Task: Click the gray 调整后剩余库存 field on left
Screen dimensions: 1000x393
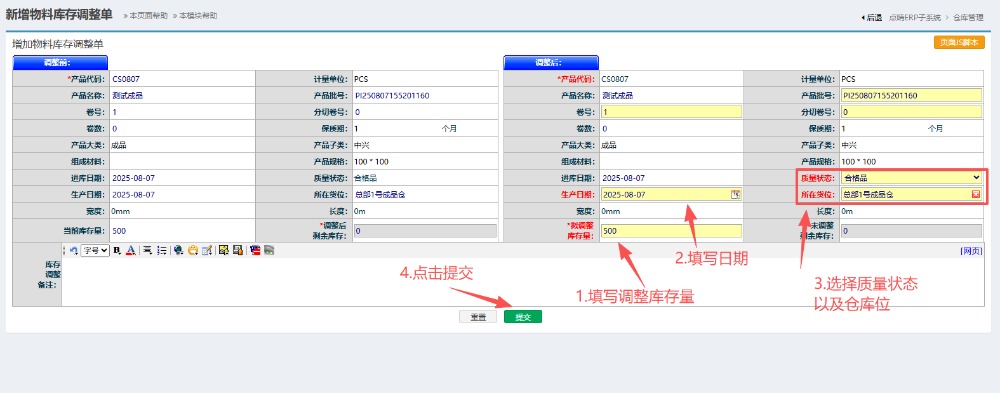Action: (x=425, y=232)
